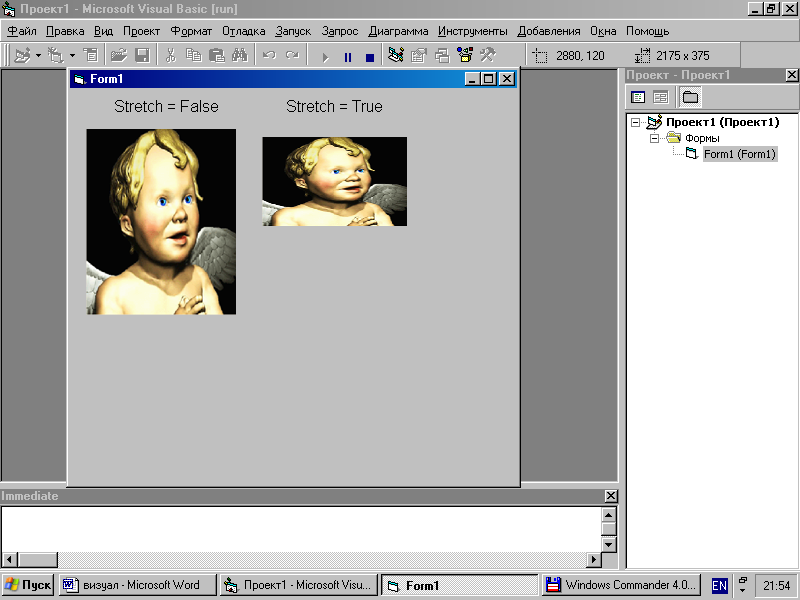Screen dimensions: 800x600
Task: Click the Stretch = False cherub image
Action: click(161, 221)
